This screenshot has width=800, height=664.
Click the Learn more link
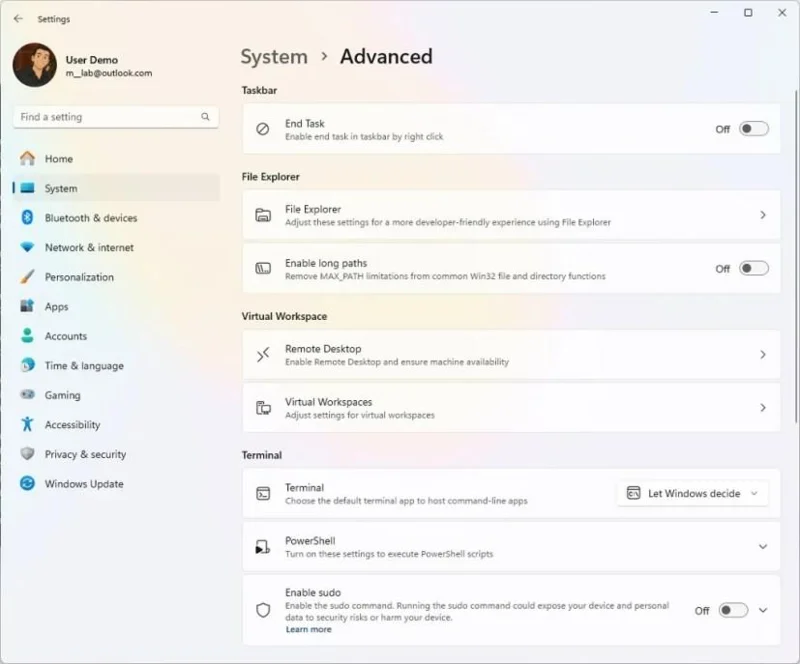coord(308,630)
